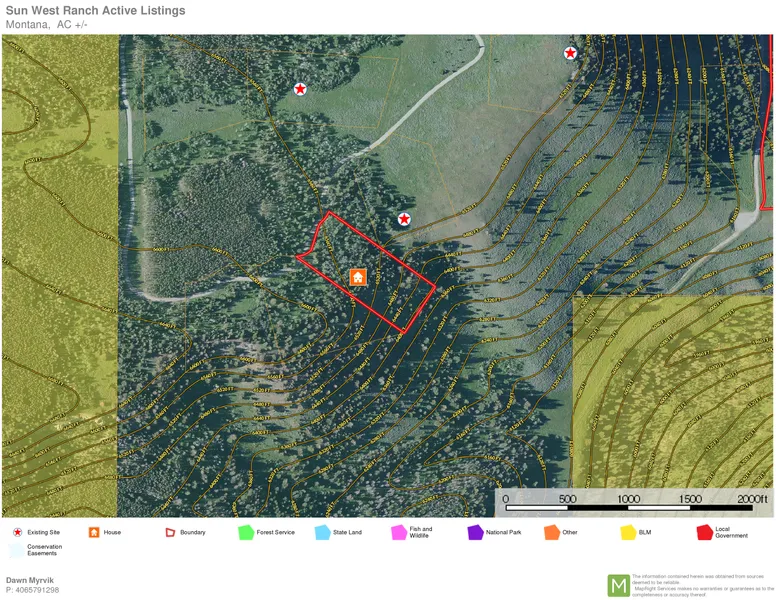The image size is (776, 600).
Task: Pick the purple National Park legend swatch
Action: pyautogui.click(x=475, y=532)
